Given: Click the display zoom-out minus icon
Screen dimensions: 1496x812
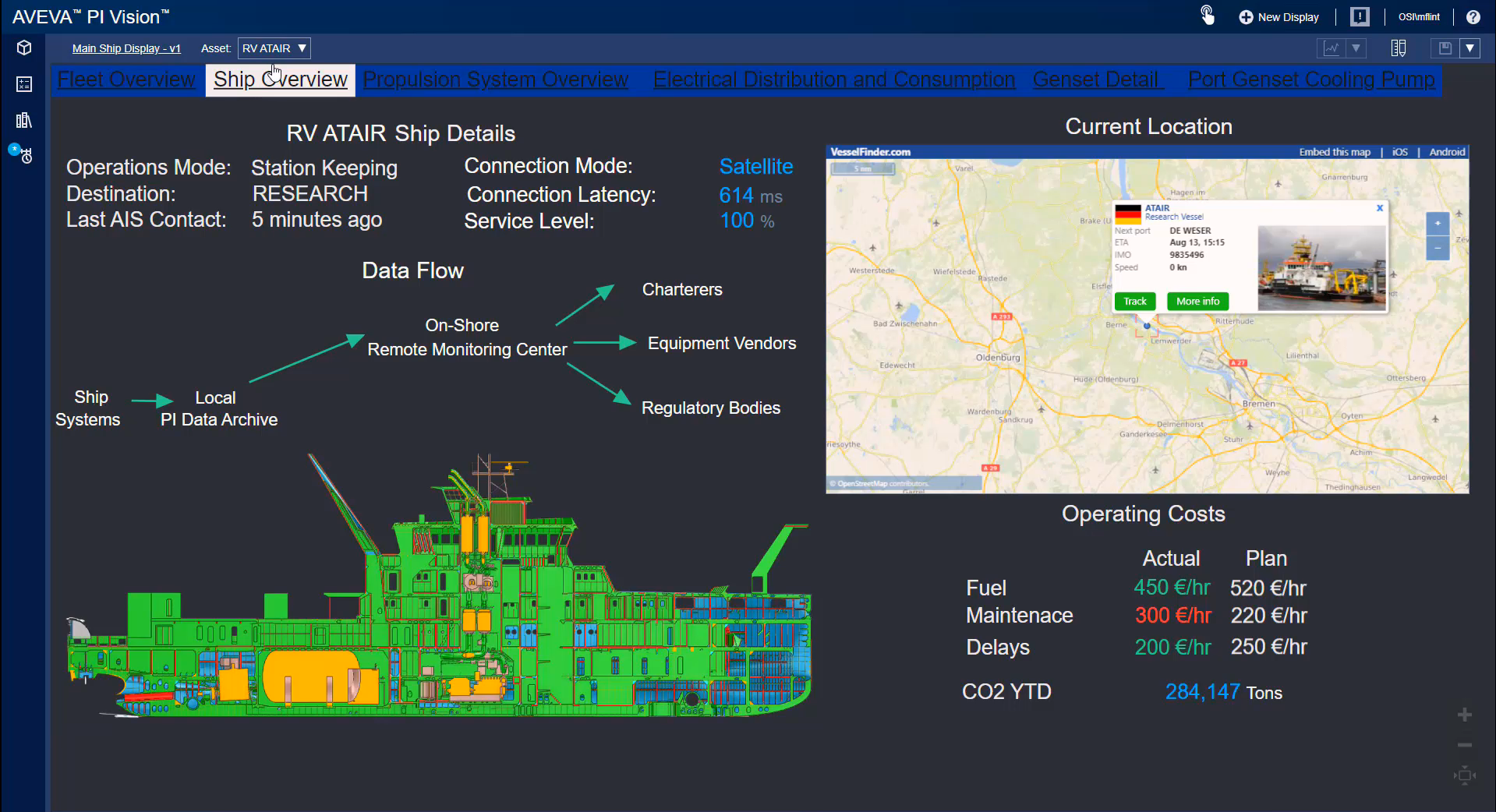Looking at the screenshot, I should tap(1465, 745).
